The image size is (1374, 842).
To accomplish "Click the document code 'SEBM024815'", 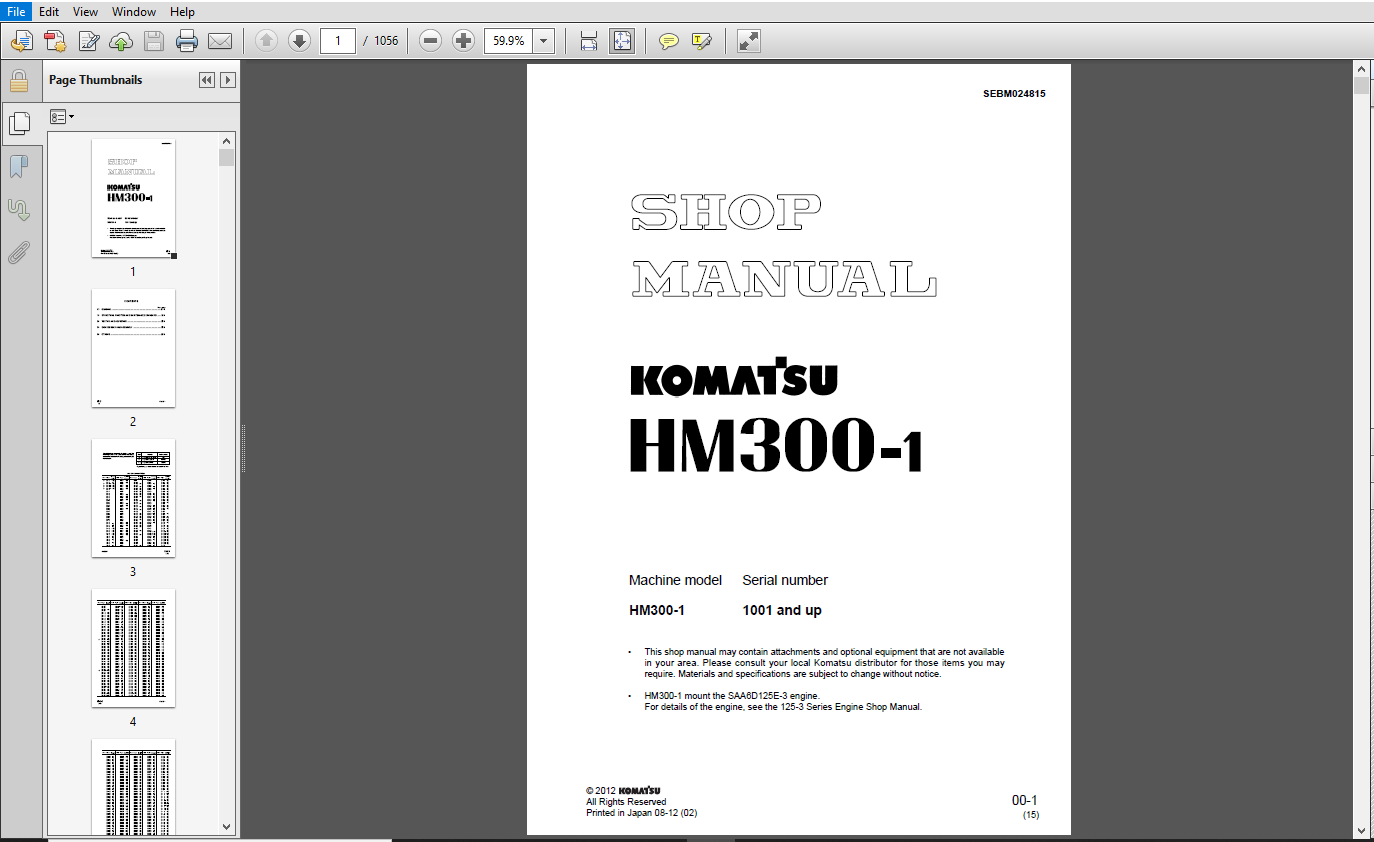I will pos(1014,94).
